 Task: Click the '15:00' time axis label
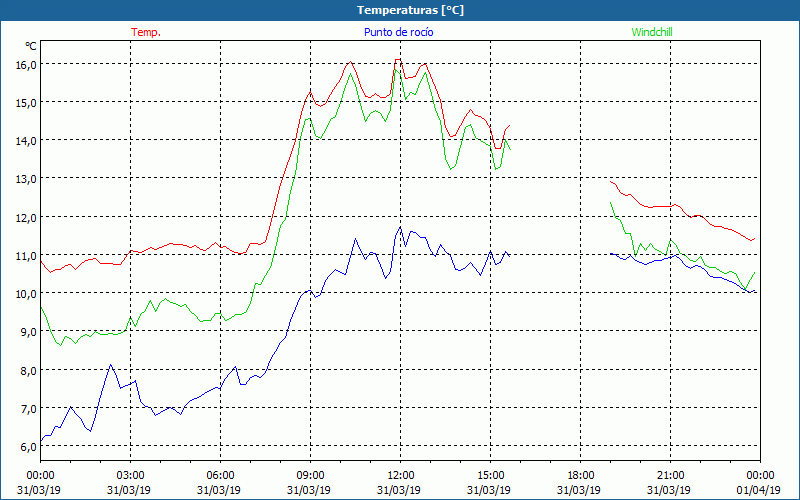coord(490,476)
